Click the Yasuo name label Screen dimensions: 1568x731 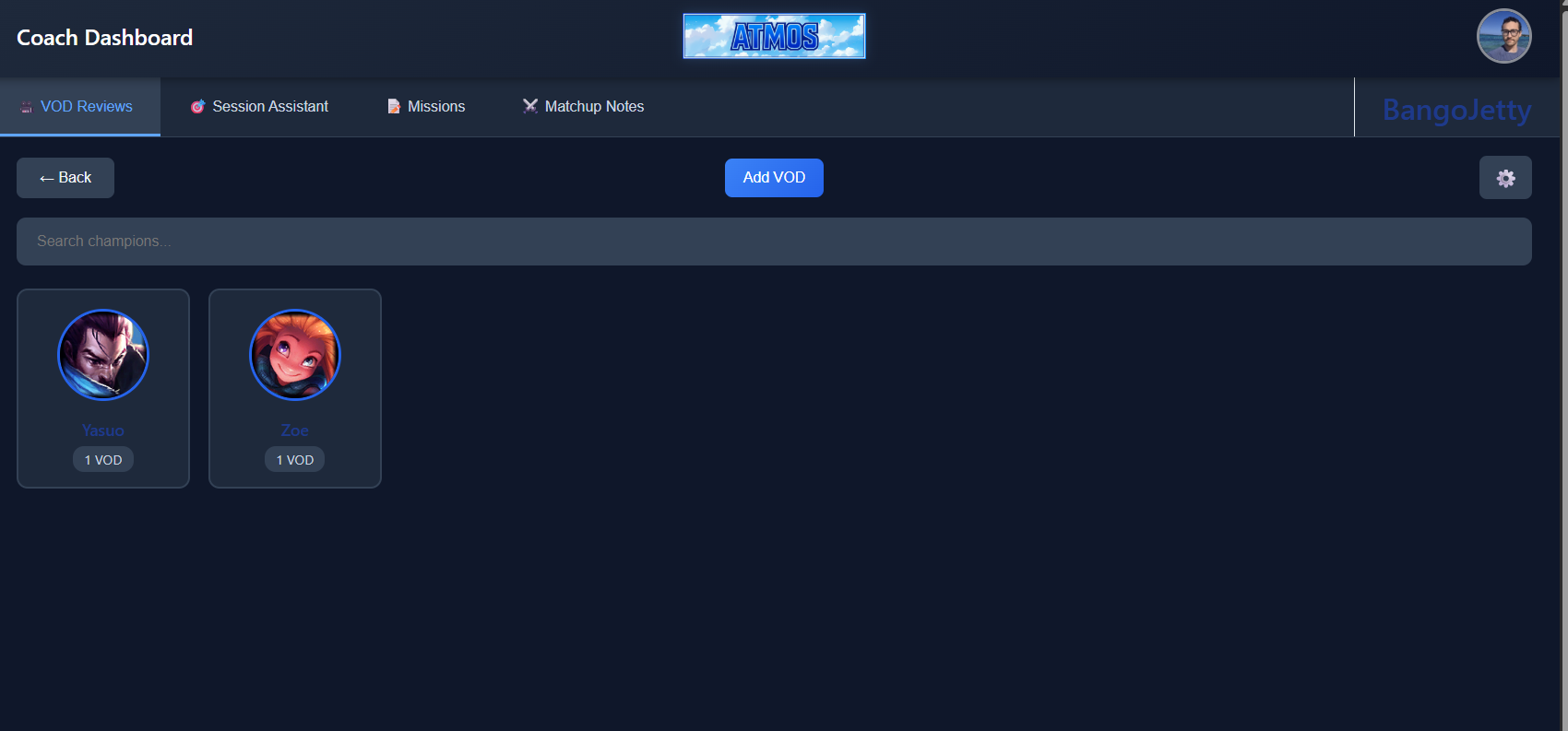[103, 430]
